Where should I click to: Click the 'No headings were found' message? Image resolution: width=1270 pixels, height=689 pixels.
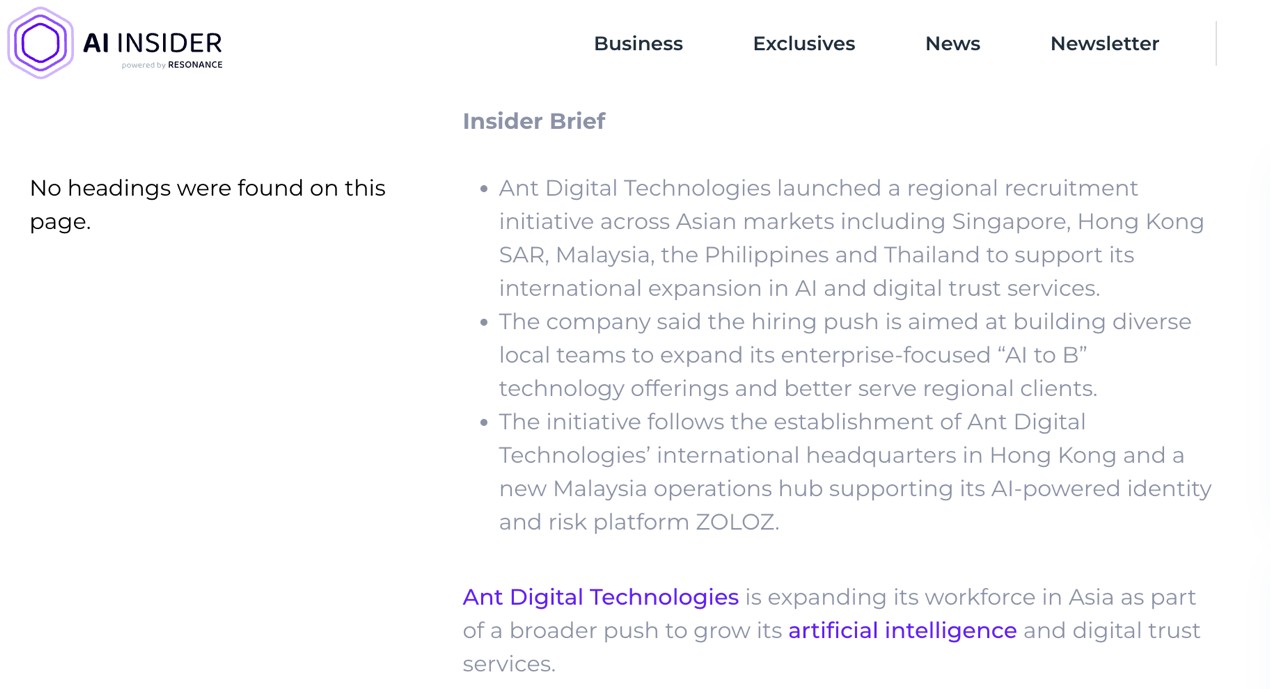click(207, 204)
